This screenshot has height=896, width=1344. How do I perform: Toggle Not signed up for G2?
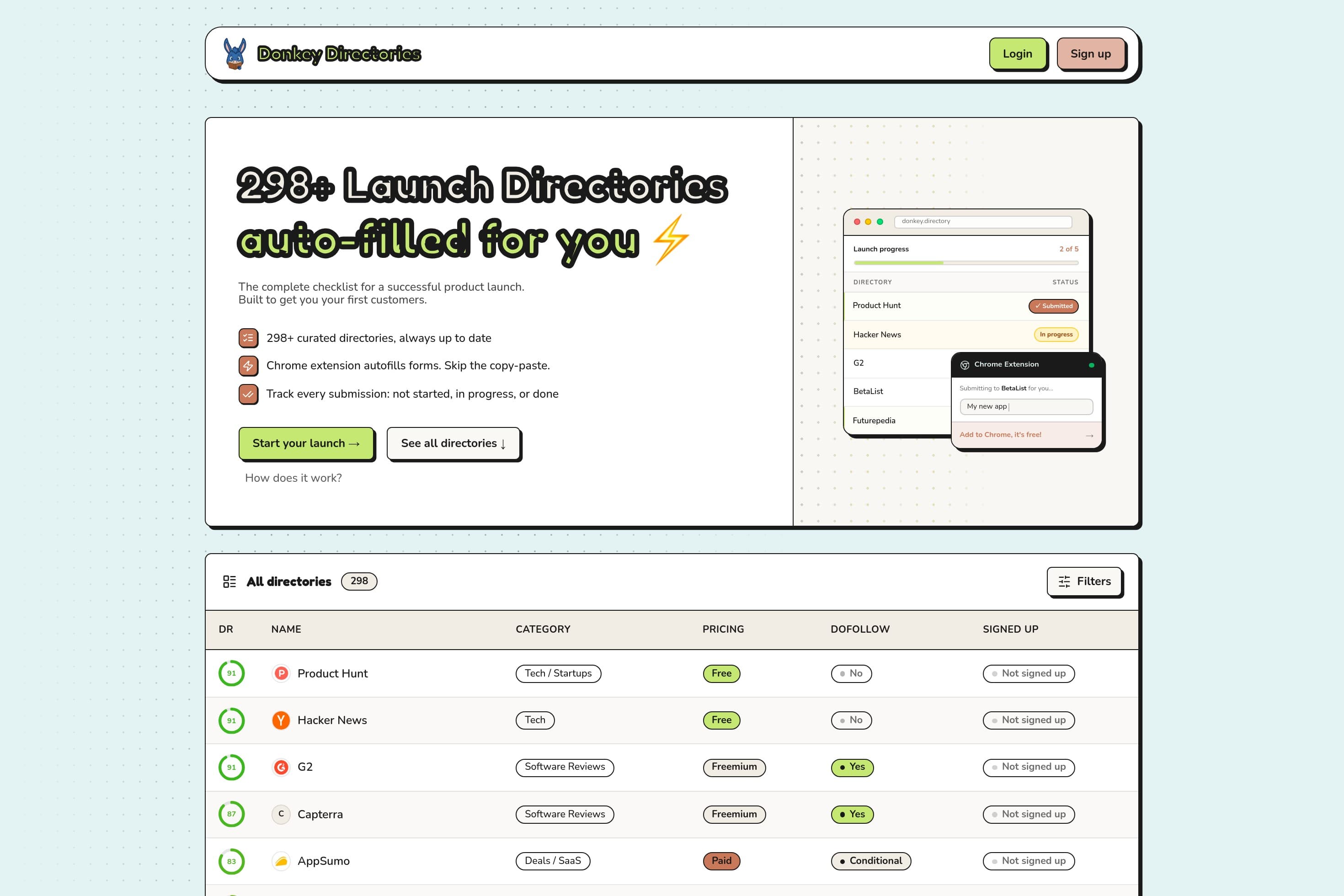pyautogui.click(x=1029, y=768)
